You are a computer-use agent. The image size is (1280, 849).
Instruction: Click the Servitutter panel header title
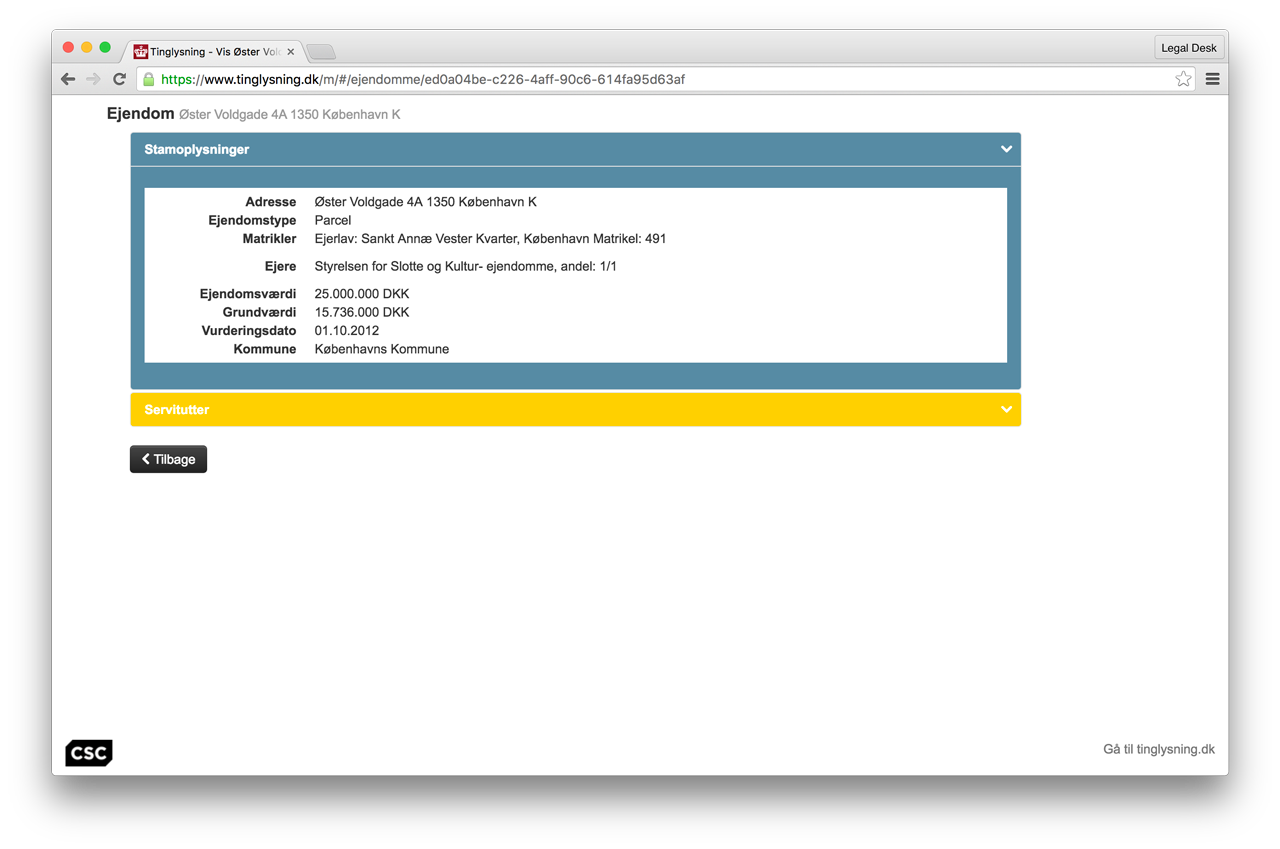click(x=176, y=410)
